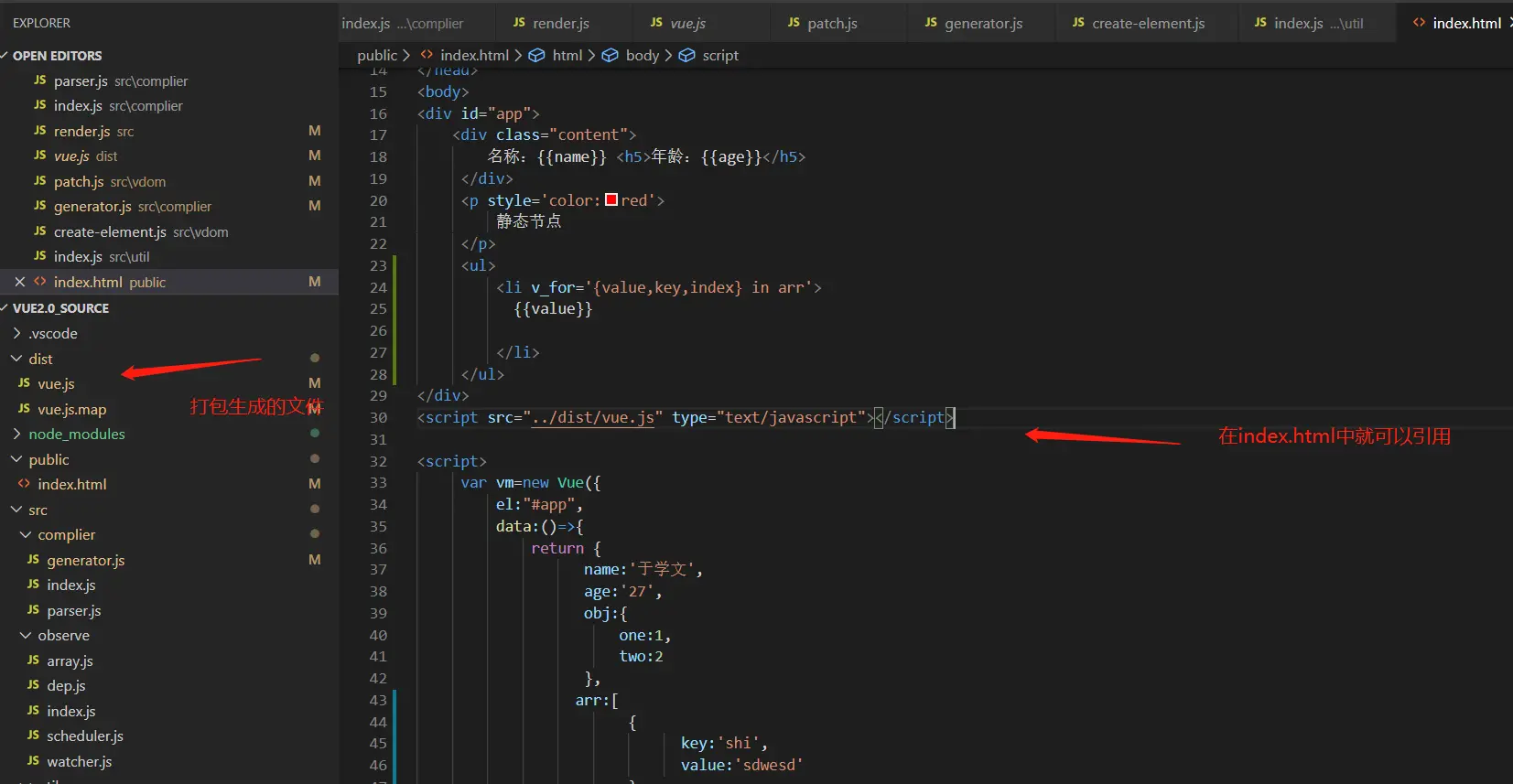Click html symbol icon in breadcrumb
Viewport: 1513px width, 784px height.
537,55
